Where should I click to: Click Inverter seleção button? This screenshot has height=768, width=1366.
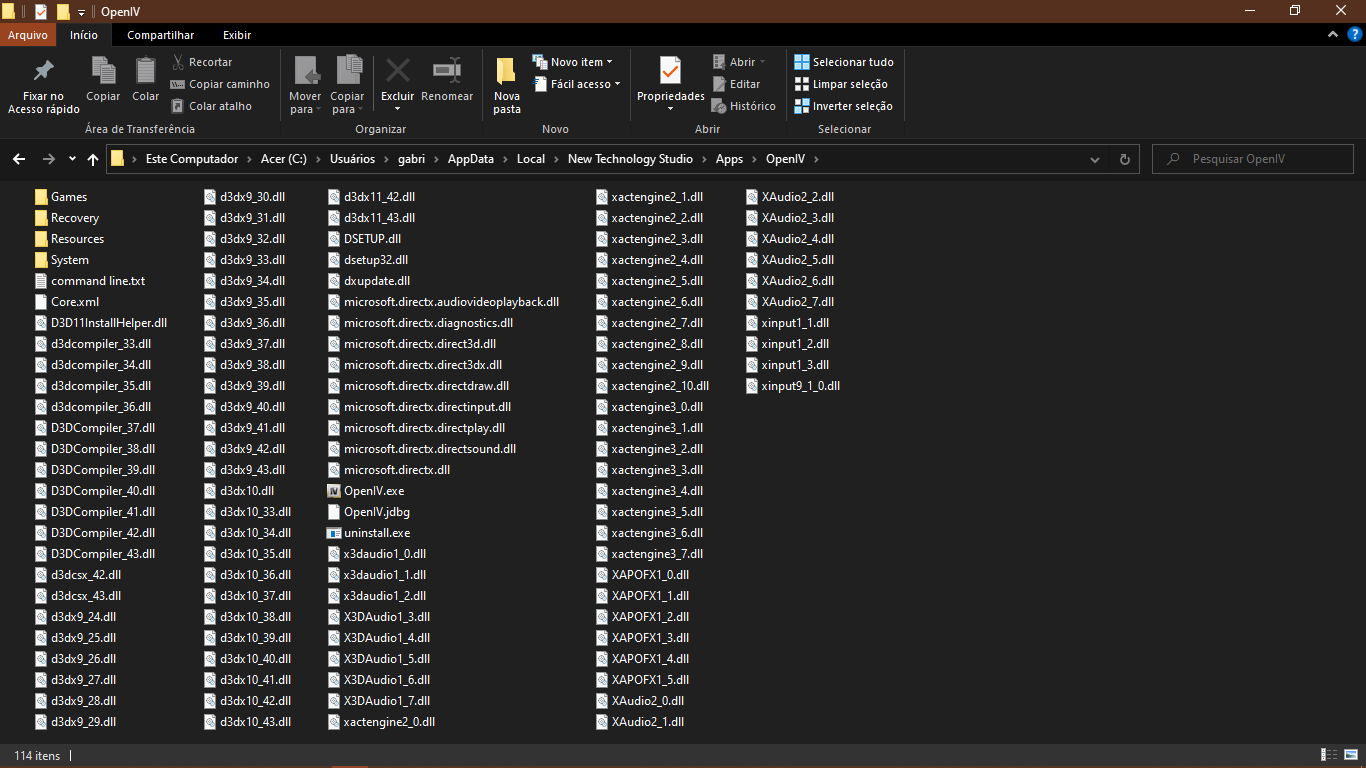843,106
